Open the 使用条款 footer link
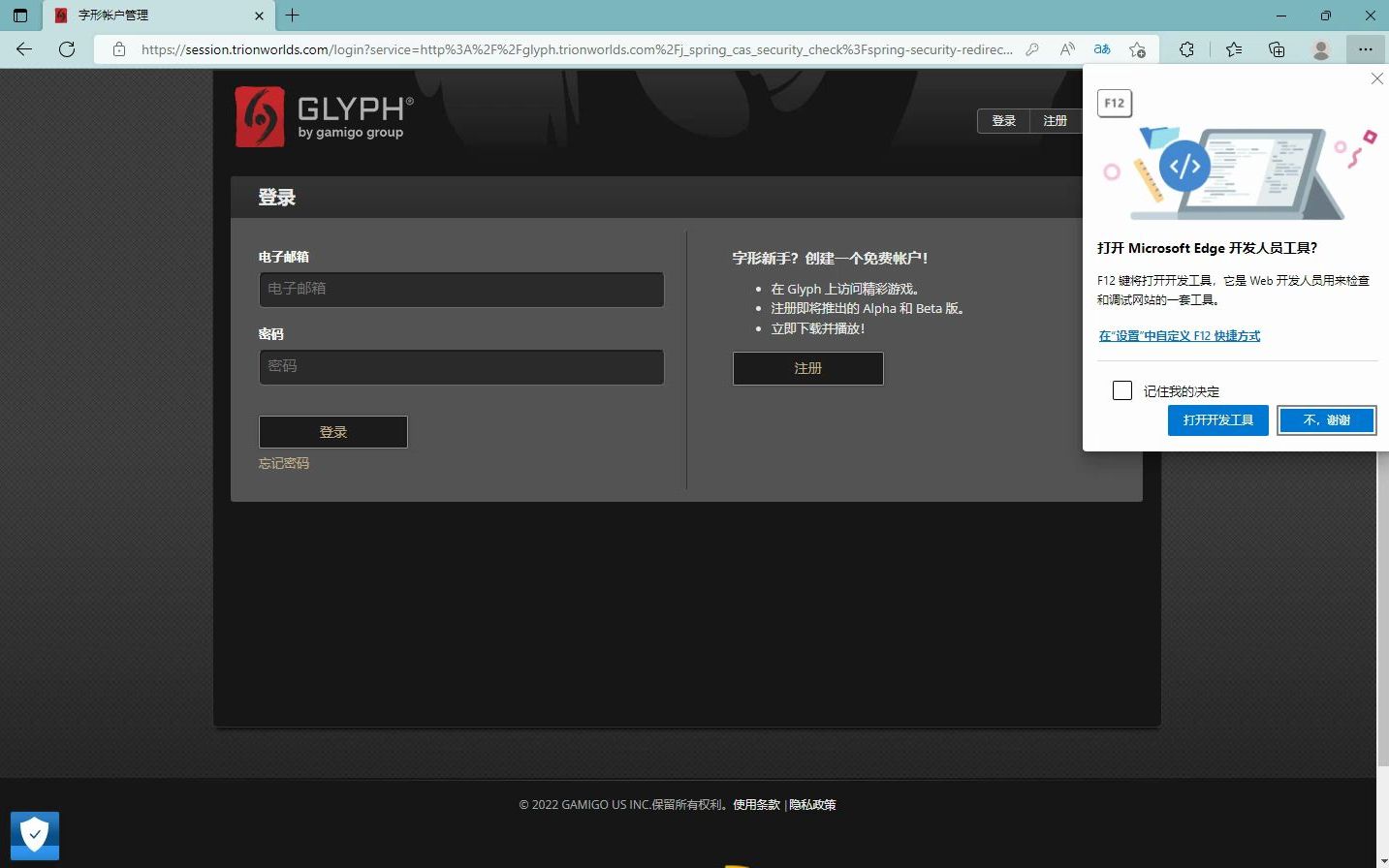This screenshot has height=868, width=1389. 756,805
